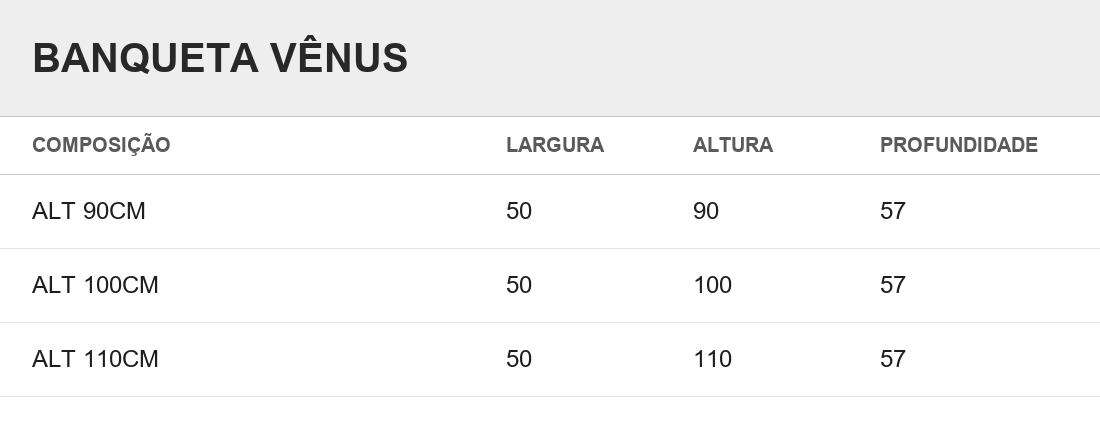Select the COMPOSIÇÃO column header
This screenshot has height=428, width=1100.
coord(101,145)
